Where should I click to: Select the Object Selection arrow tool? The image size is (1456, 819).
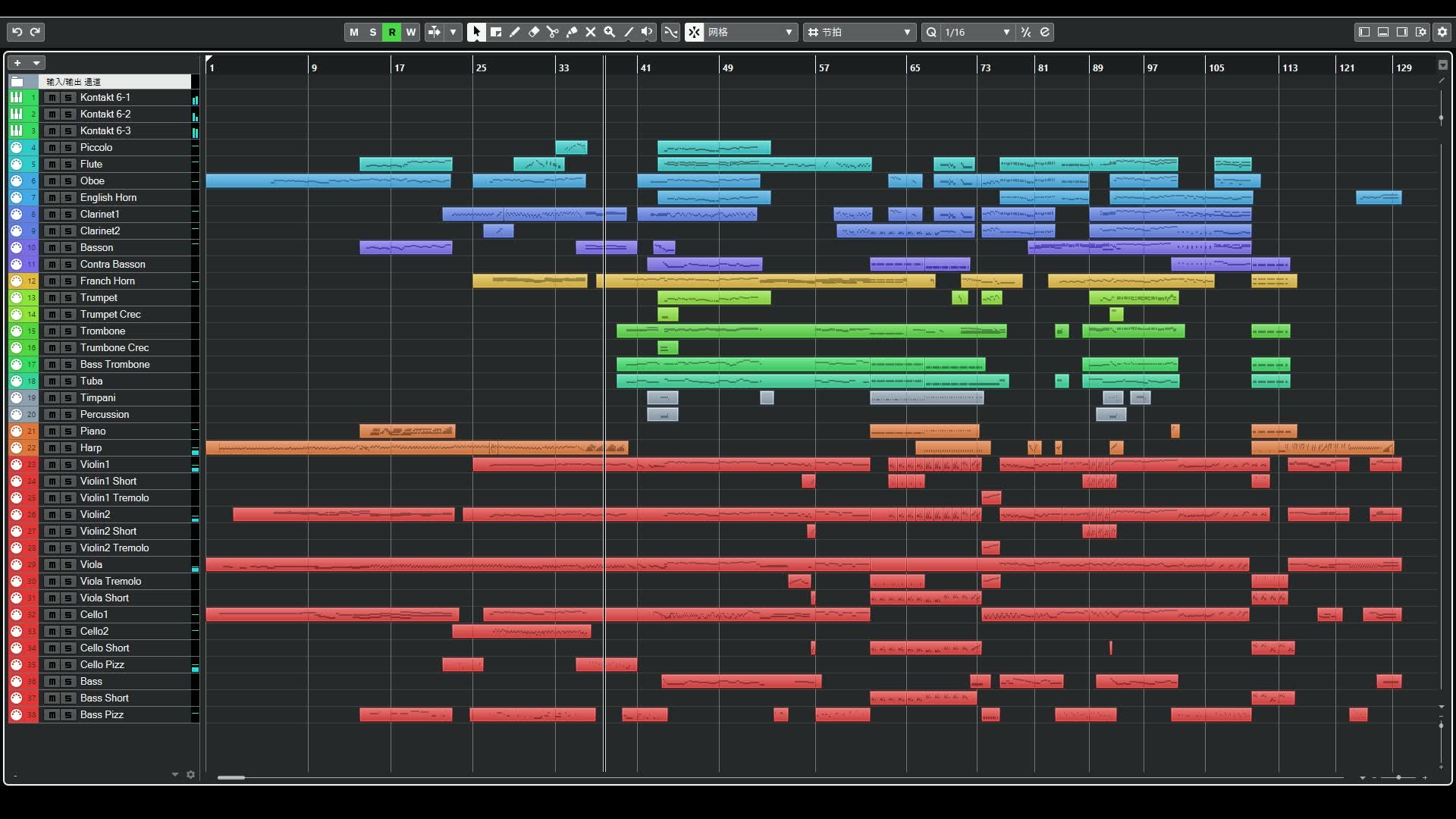(476, 32)
